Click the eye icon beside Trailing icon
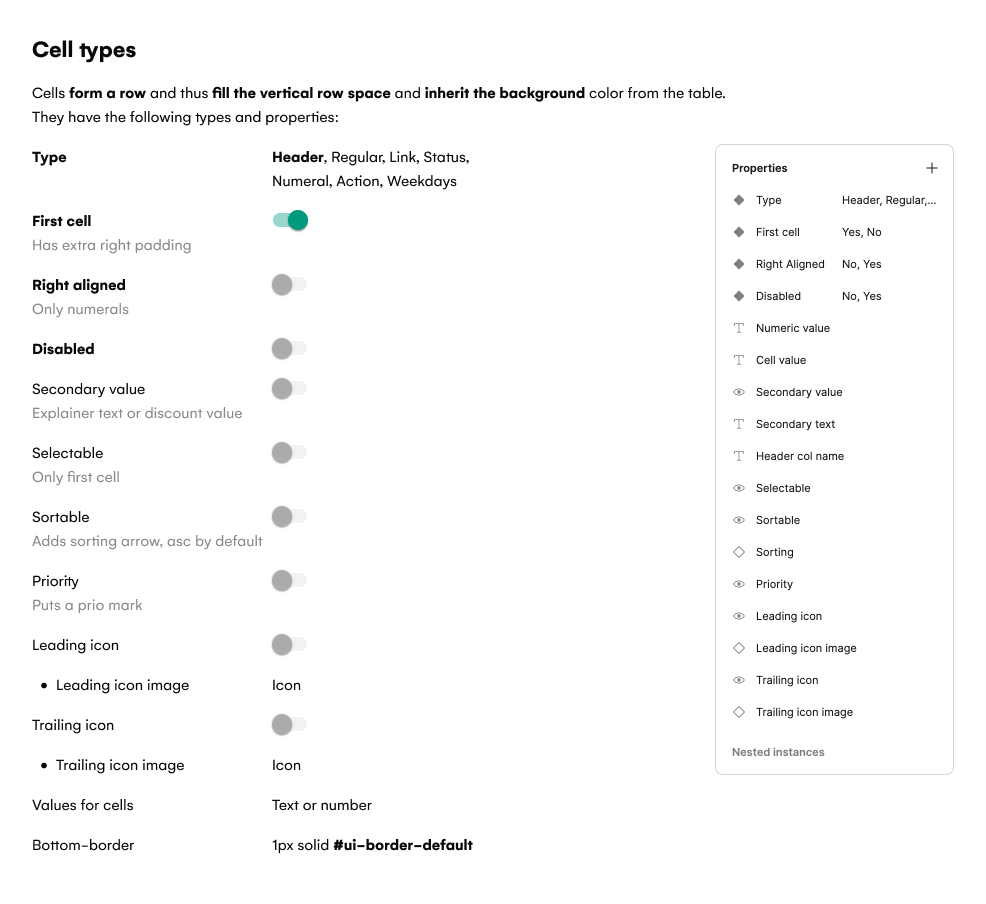 (739, 680)
